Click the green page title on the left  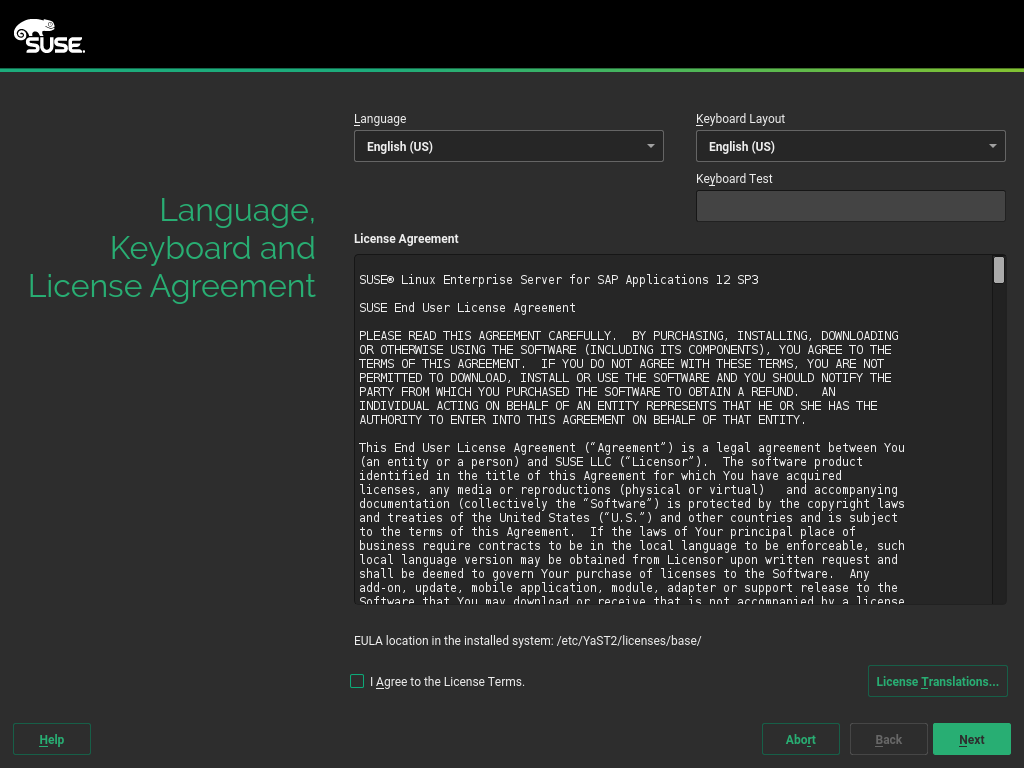(x=212, y=248)
